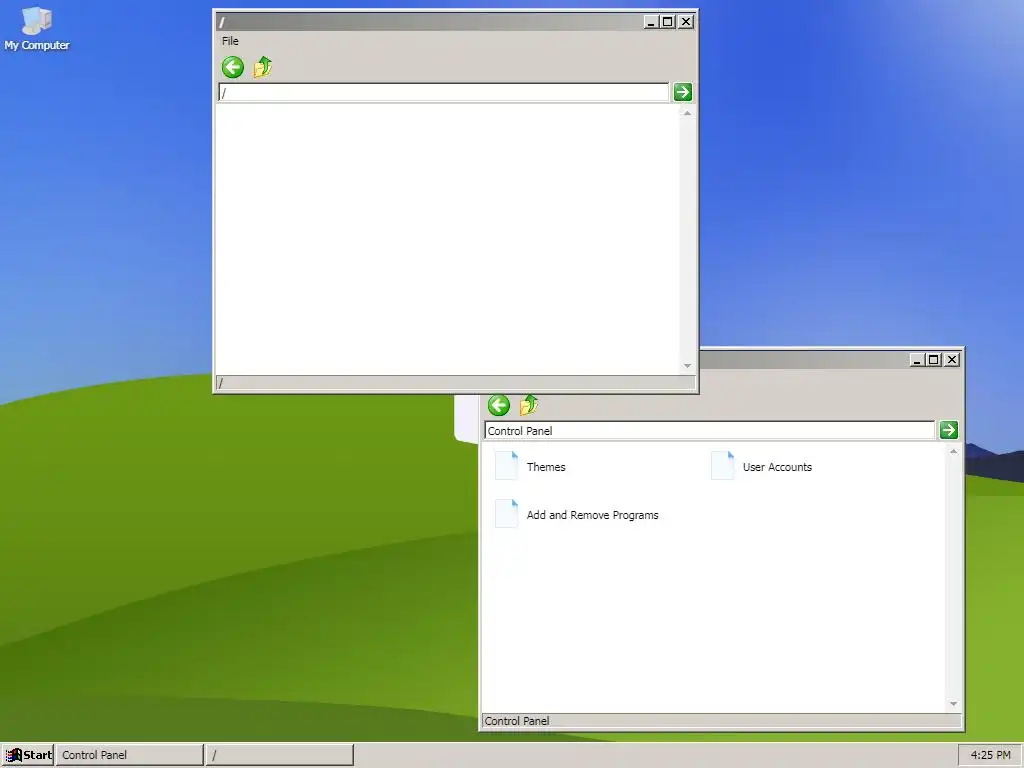The height and width of the screenshot is (768, 1024).
Task: Click the Up folder icon in the / window
Action: 263,67
